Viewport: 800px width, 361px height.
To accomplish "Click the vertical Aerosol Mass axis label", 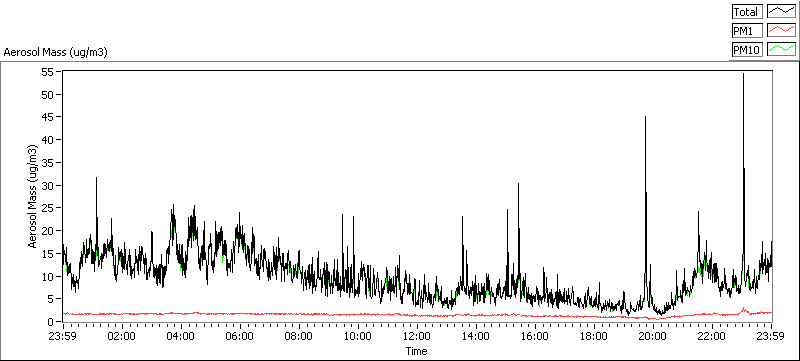I will [x=32, y=196].
